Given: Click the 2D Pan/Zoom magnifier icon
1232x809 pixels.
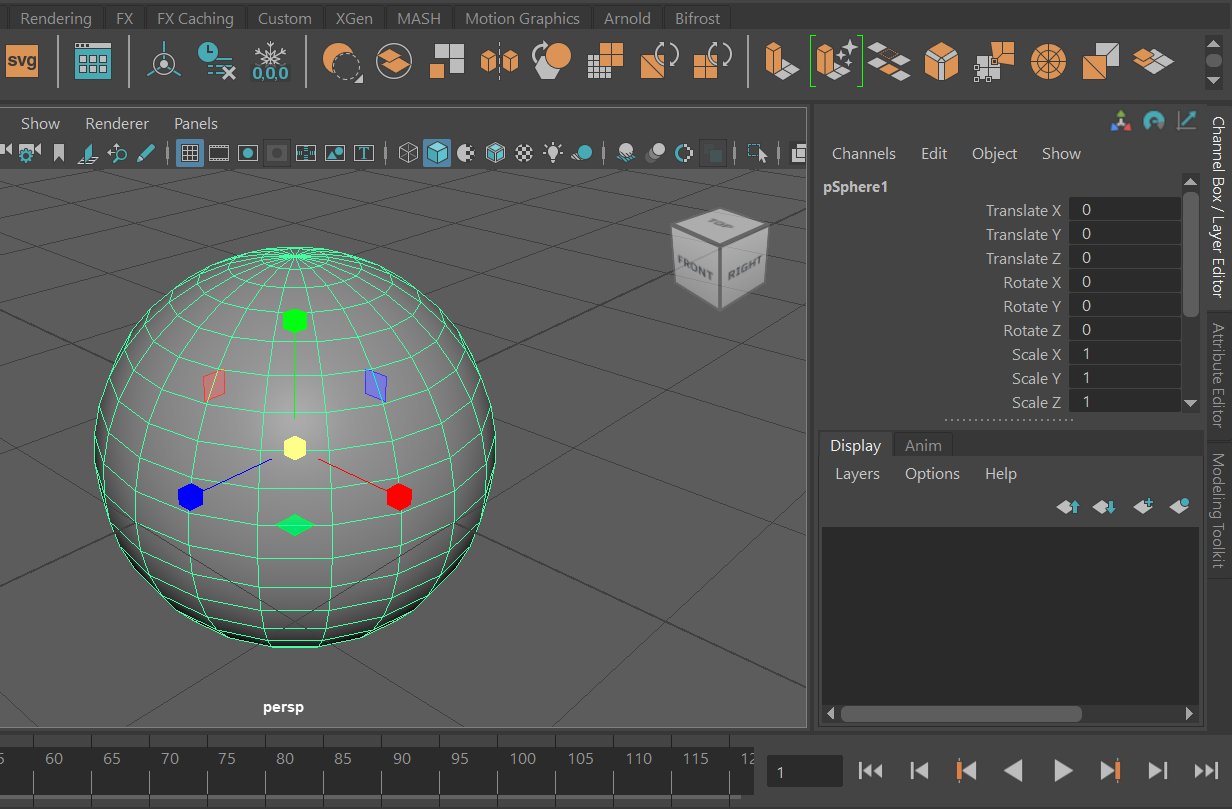Looking at the screenshot, I should point(117,153).
